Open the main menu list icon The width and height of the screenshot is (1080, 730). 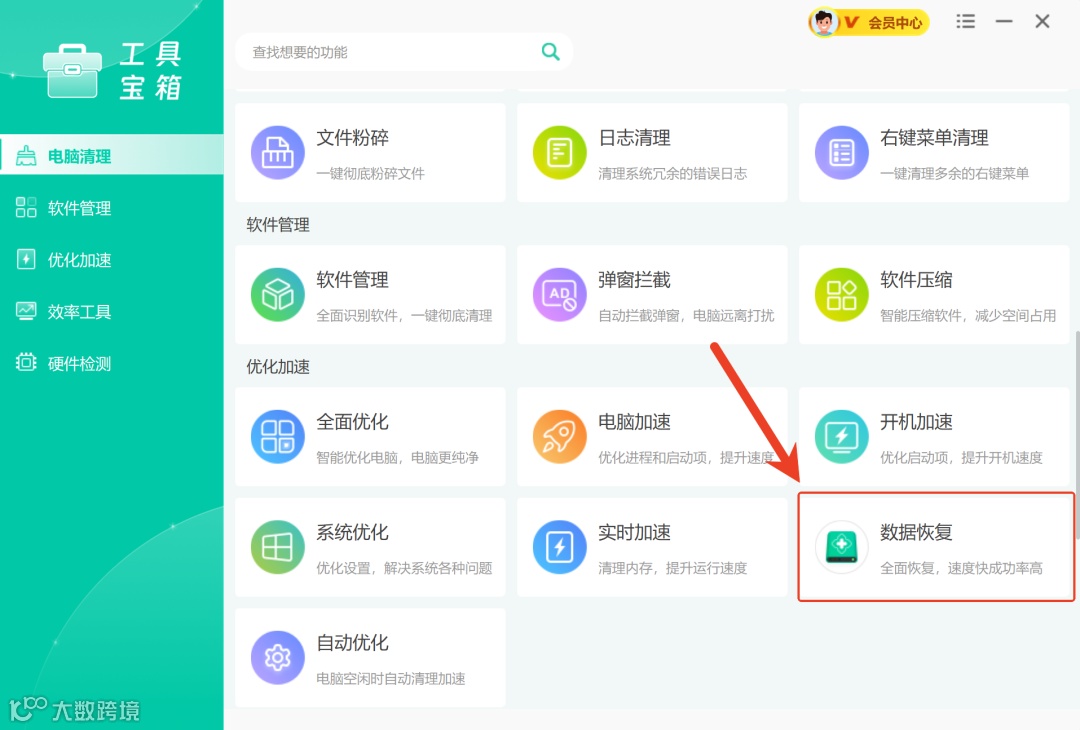click(x=966, y=21)
